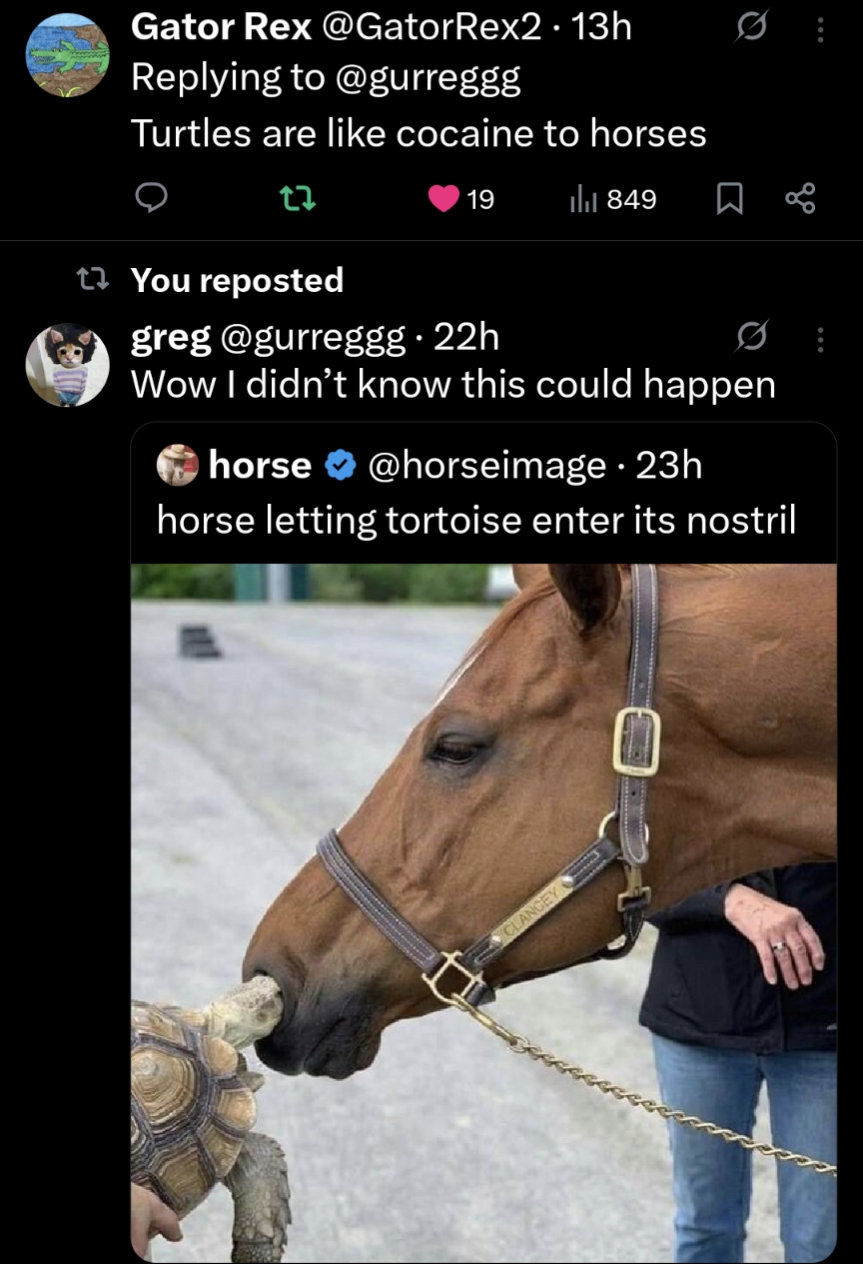863x1264 pixels.
Task: Open the quoted horse tweet text
Action: (477, 520)
